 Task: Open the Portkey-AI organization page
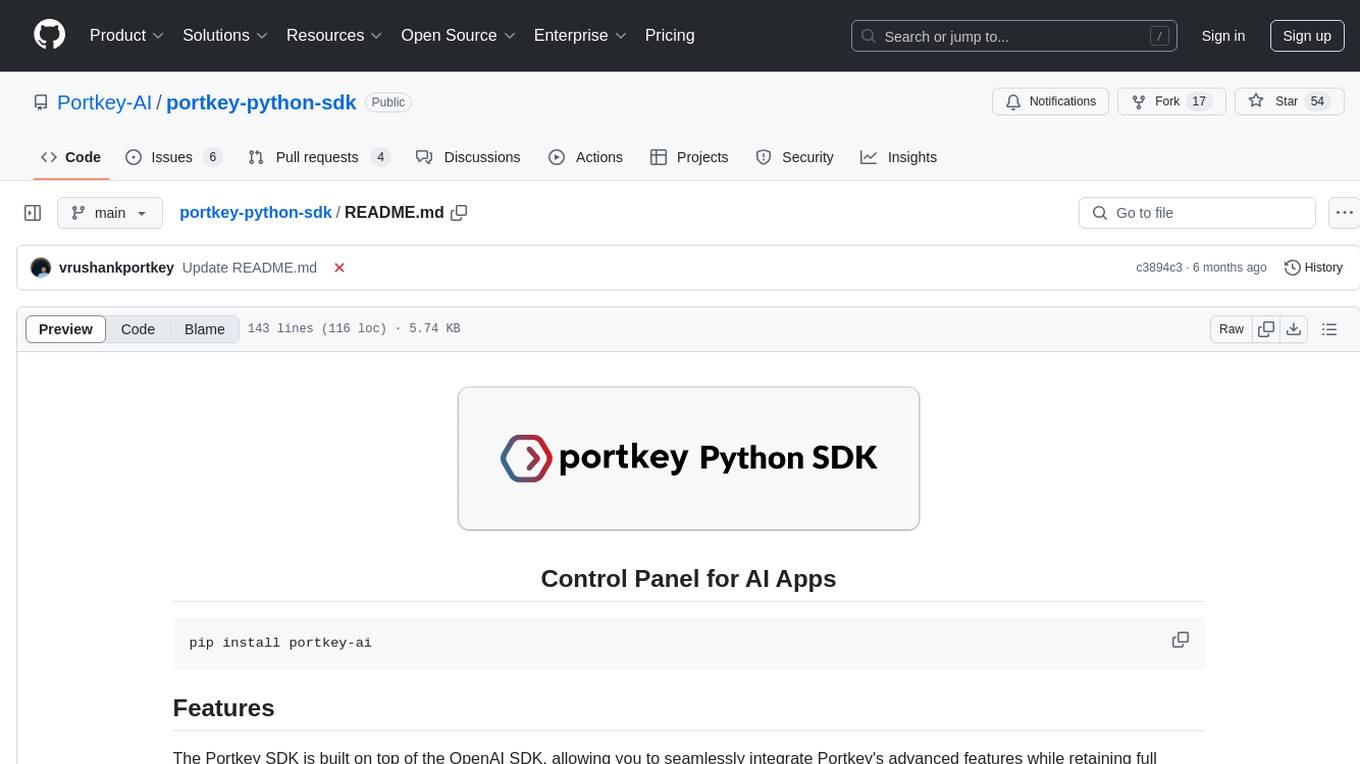tap(104, 102)
